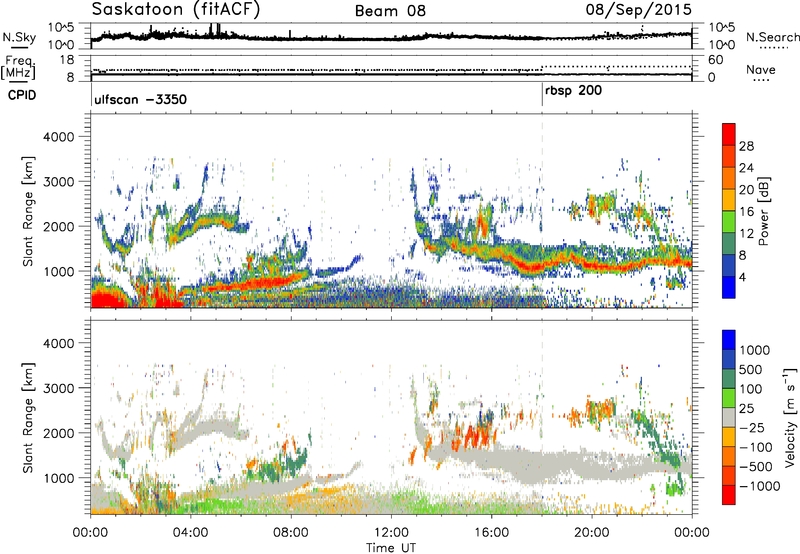Viewport: 800px width, 554px height.
Task: Click the '4000' range tick of the power panel
Action: point(58,137)
